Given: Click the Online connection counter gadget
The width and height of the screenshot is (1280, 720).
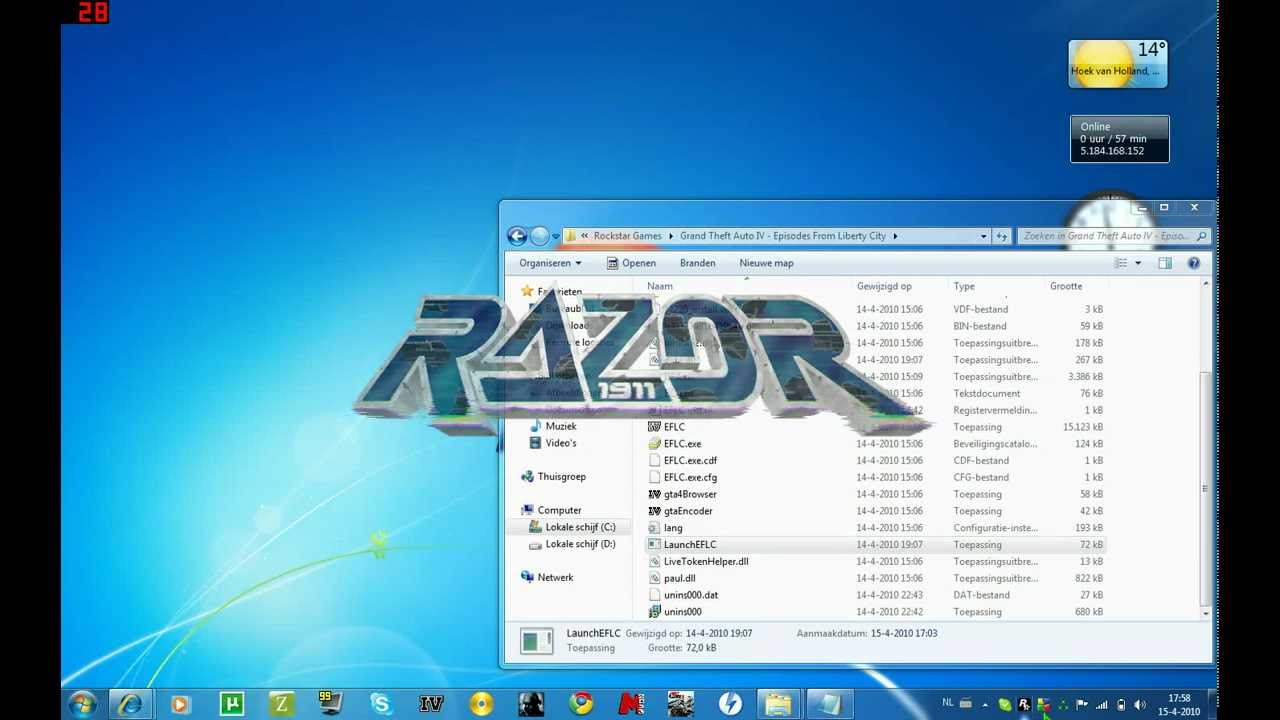Looking at the screenshot, I should point(1120,139).
